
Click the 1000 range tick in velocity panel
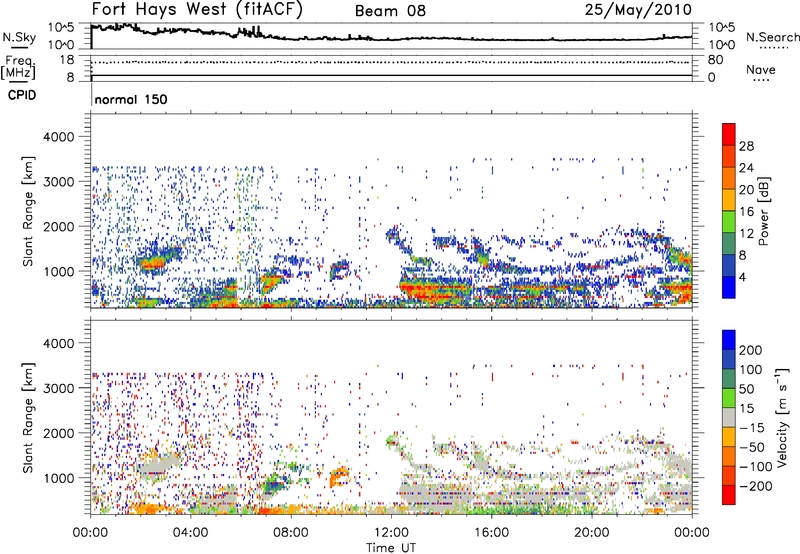[58, 478]
